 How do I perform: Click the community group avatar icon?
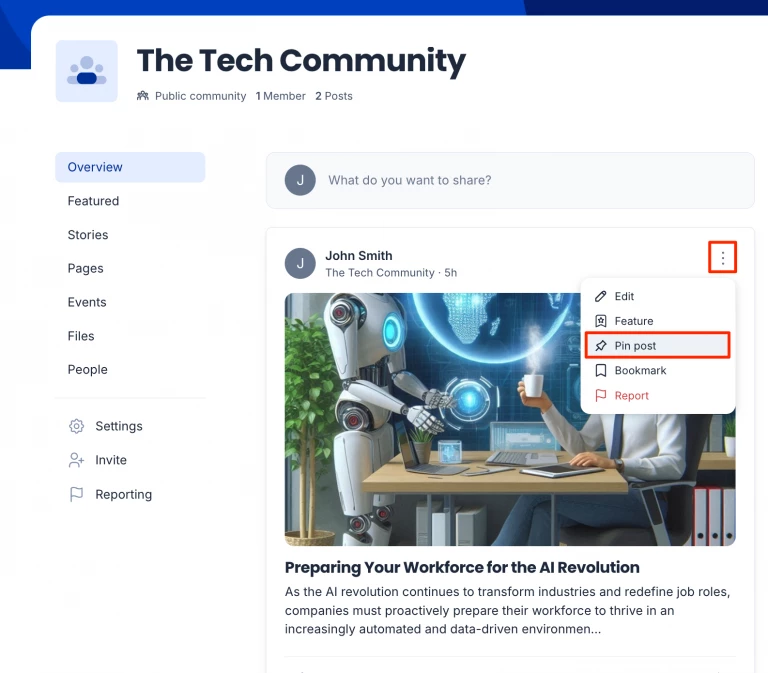coord(87,71)
